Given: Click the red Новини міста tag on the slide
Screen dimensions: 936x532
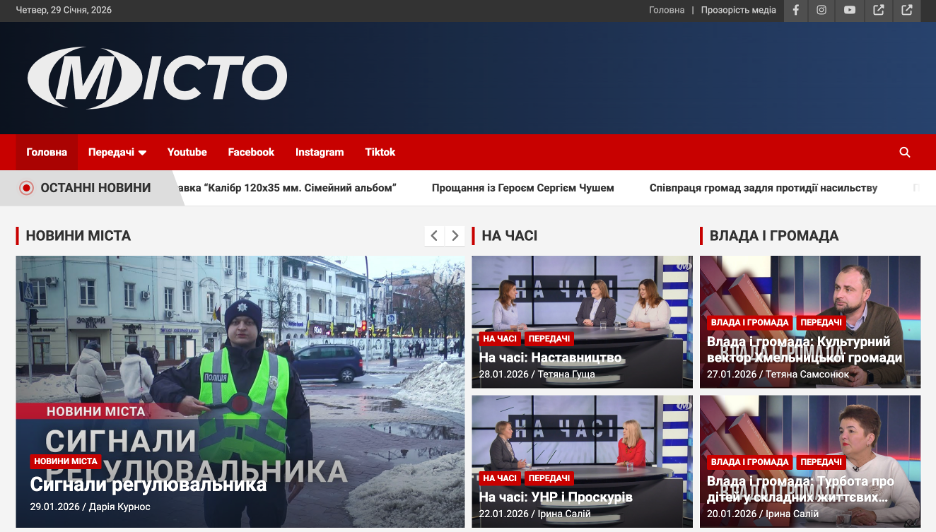Looking at the screenshot, I should (x=65, y=461).
